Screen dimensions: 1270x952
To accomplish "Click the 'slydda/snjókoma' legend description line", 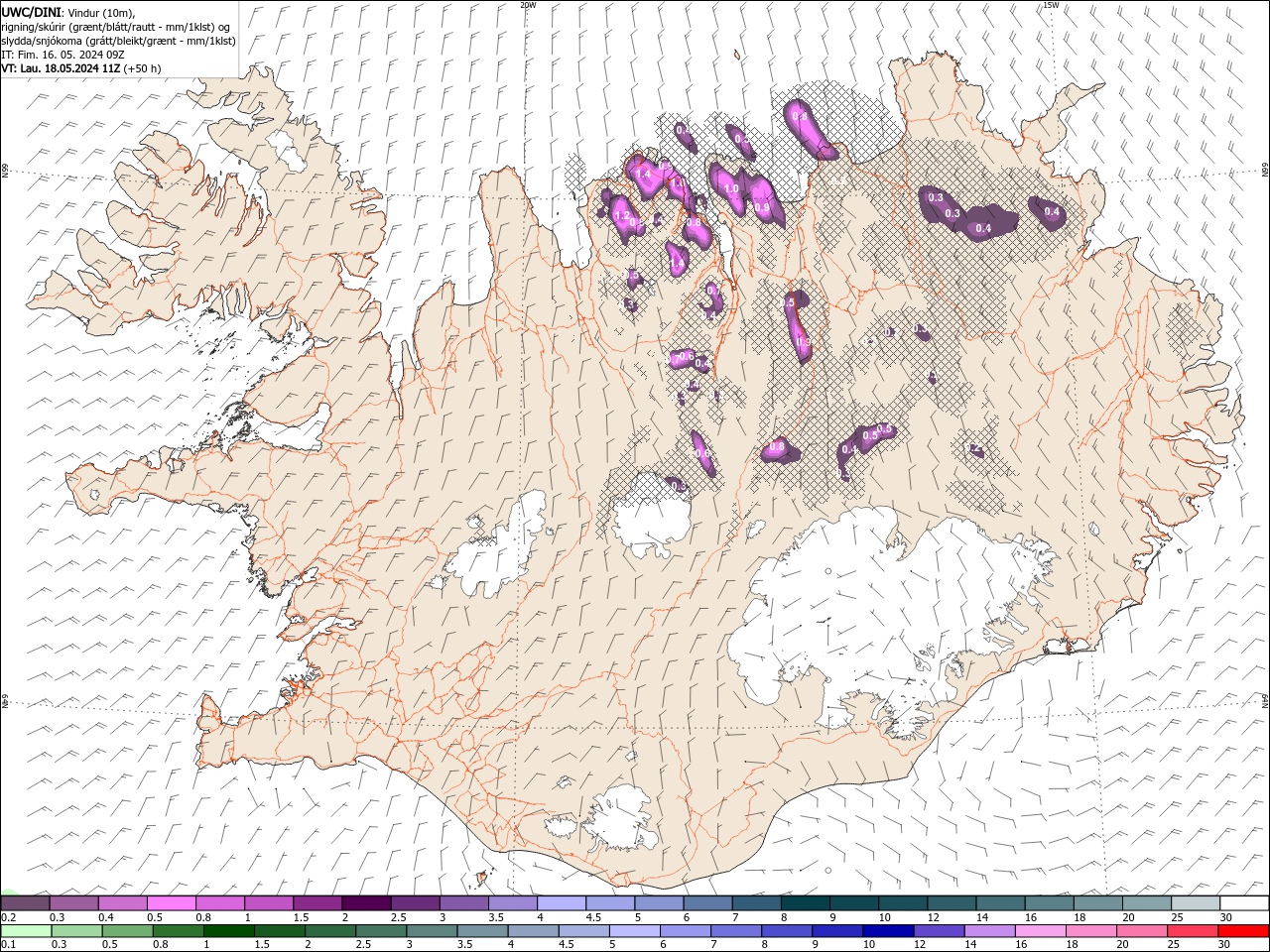I will (x=118, y=41).
